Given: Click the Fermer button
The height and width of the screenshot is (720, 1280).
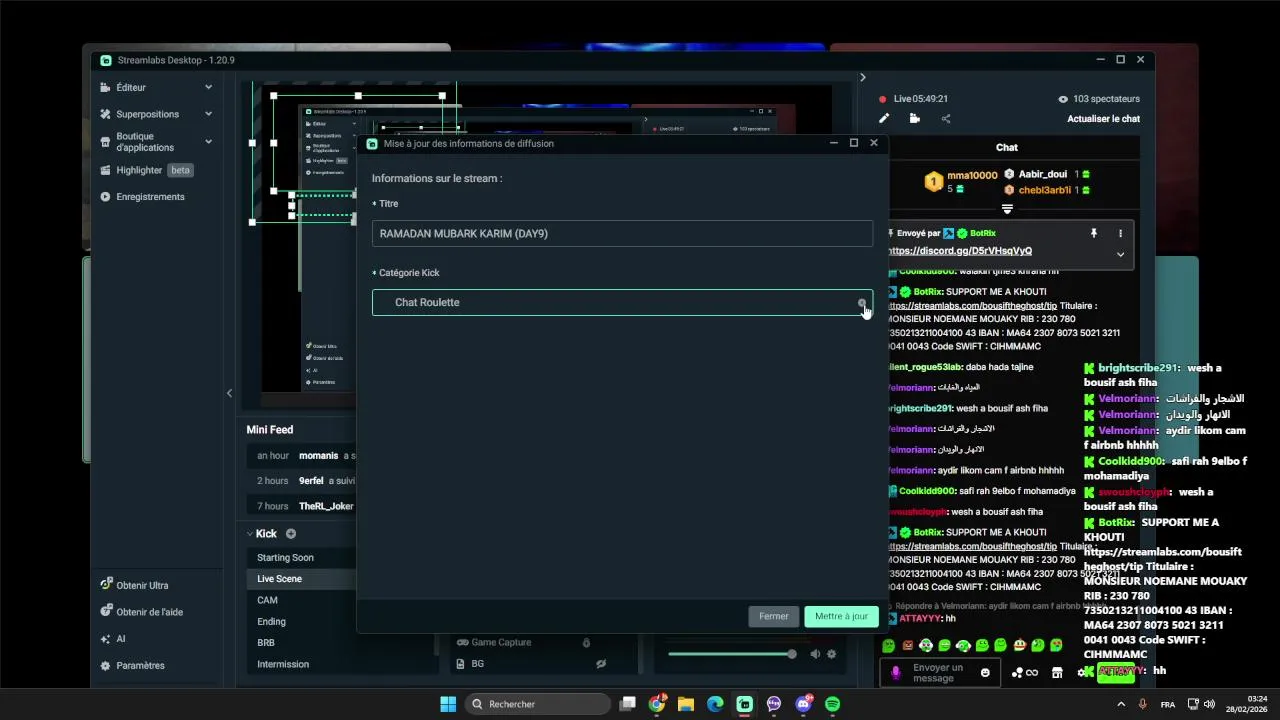Looking at the screenshot, I should (x=773, y=616).
